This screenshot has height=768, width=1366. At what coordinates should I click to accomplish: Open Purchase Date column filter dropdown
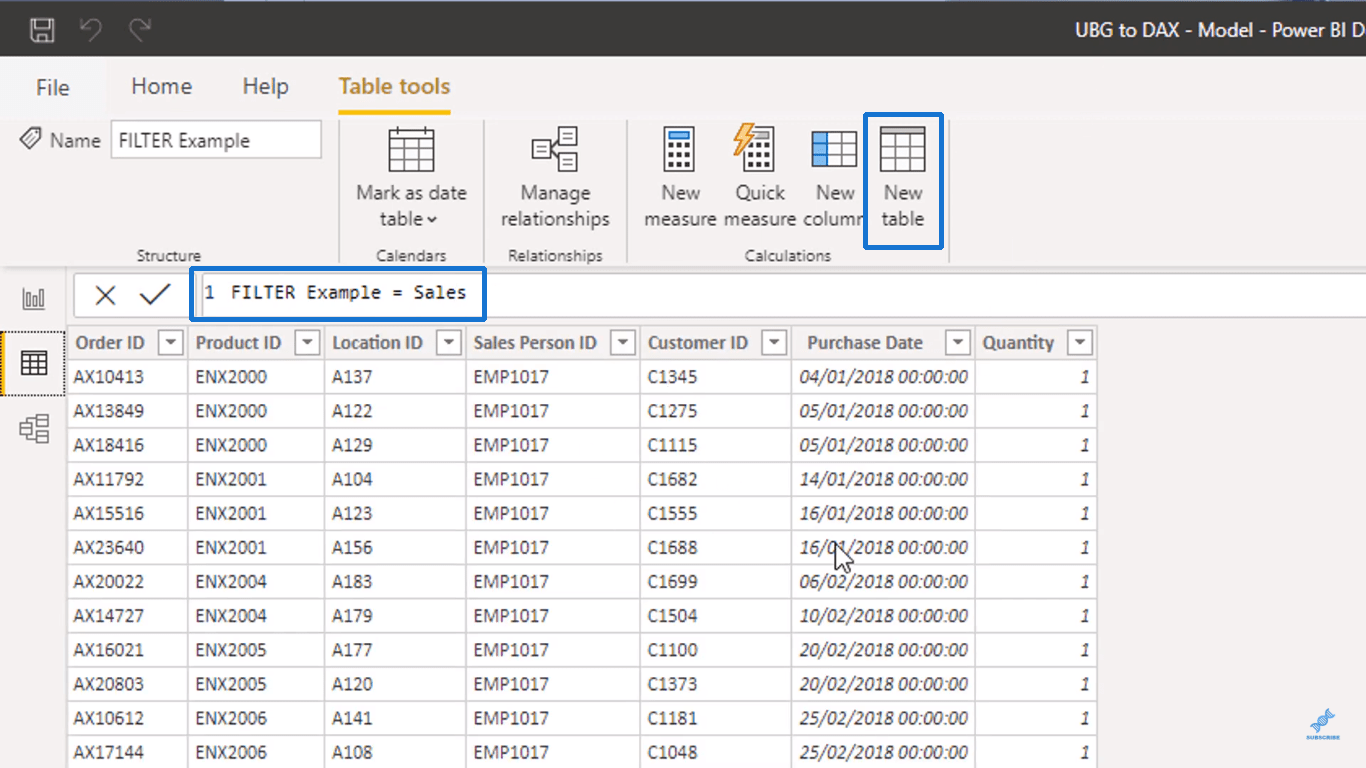958,343
